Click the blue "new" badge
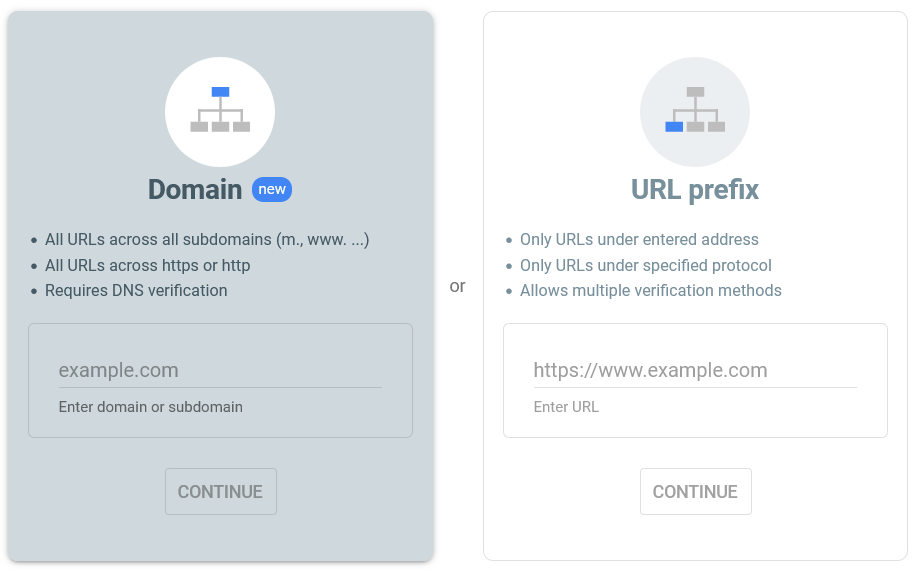This screenshot has height=571, width=917. tap(272, 190)
